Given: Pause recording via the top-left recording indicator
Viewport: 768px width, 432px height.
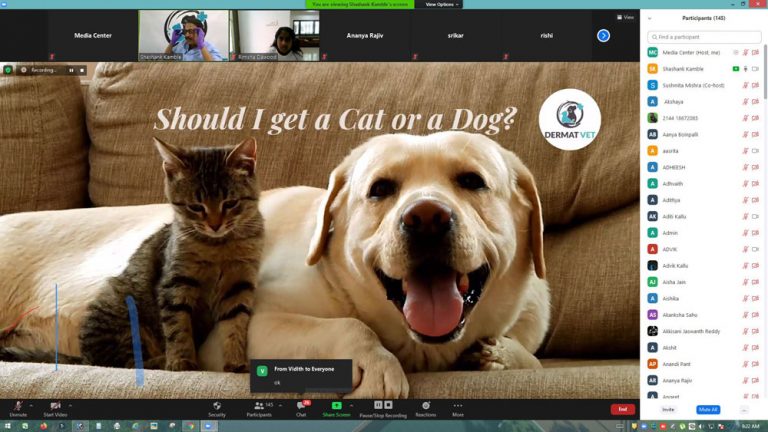Looking at the screenshot, I should [x=72, y=71].
